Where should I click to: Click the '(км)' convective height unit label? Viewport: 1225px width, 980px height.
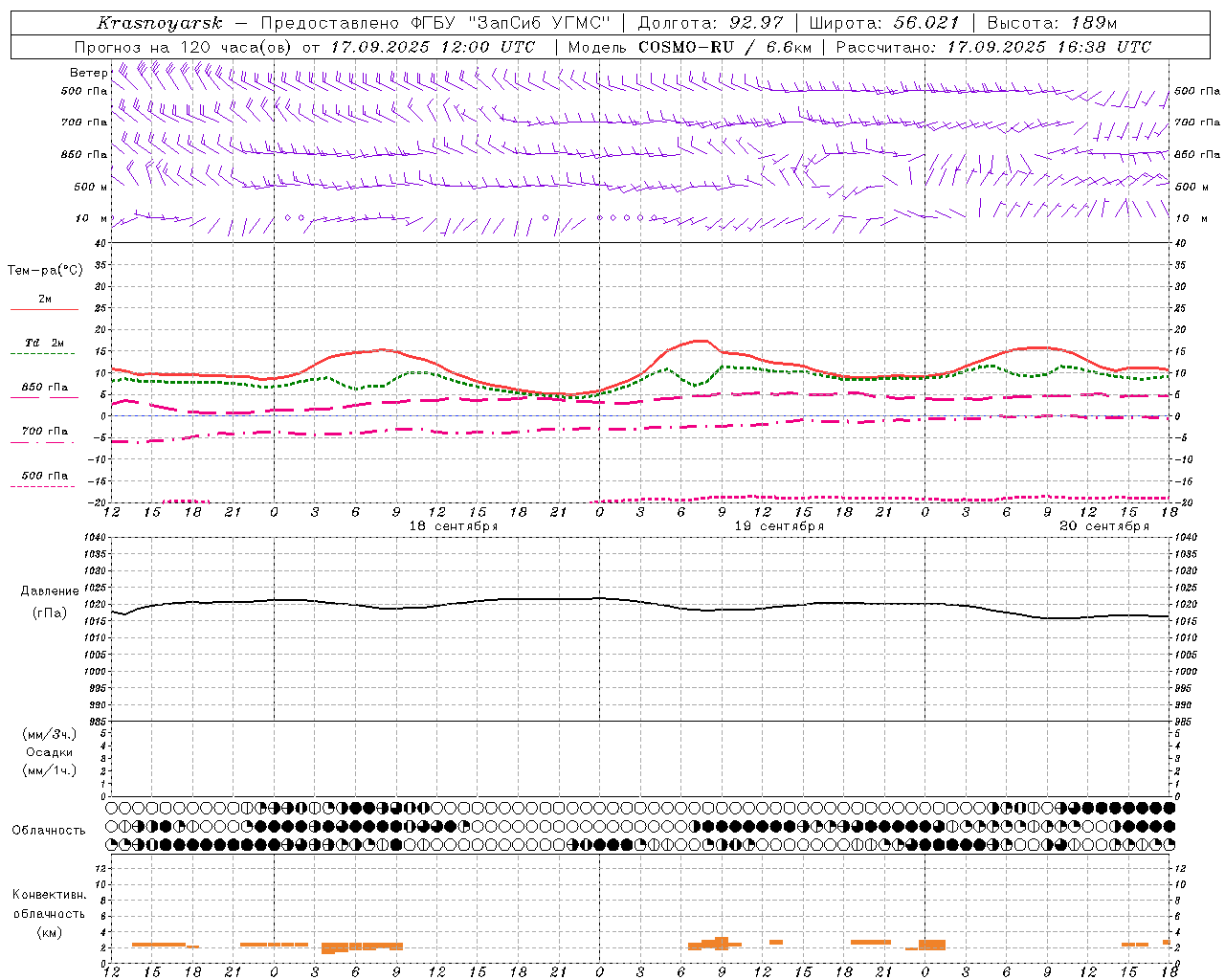49,932
